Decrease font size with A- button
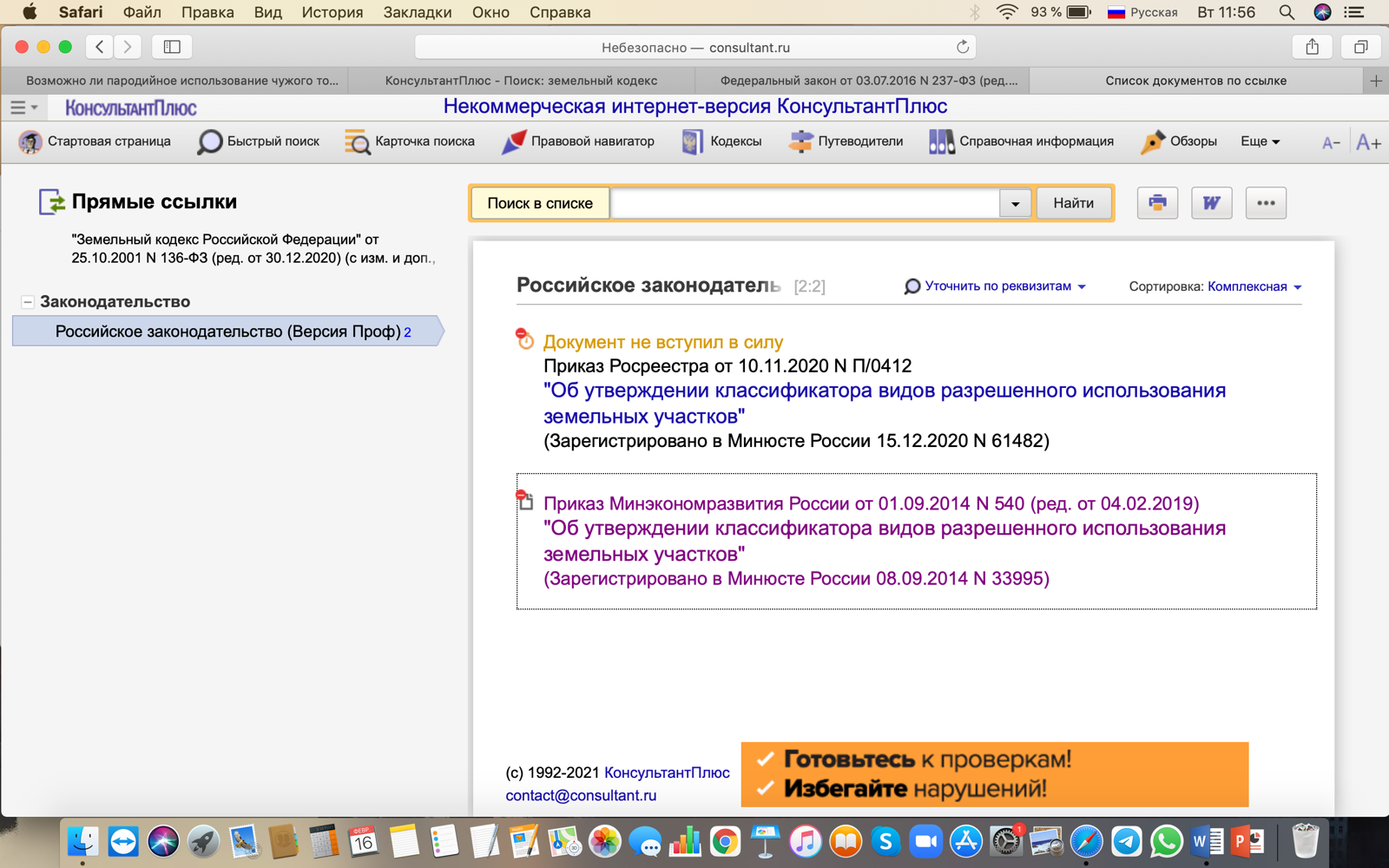 tap(1331, 143)
